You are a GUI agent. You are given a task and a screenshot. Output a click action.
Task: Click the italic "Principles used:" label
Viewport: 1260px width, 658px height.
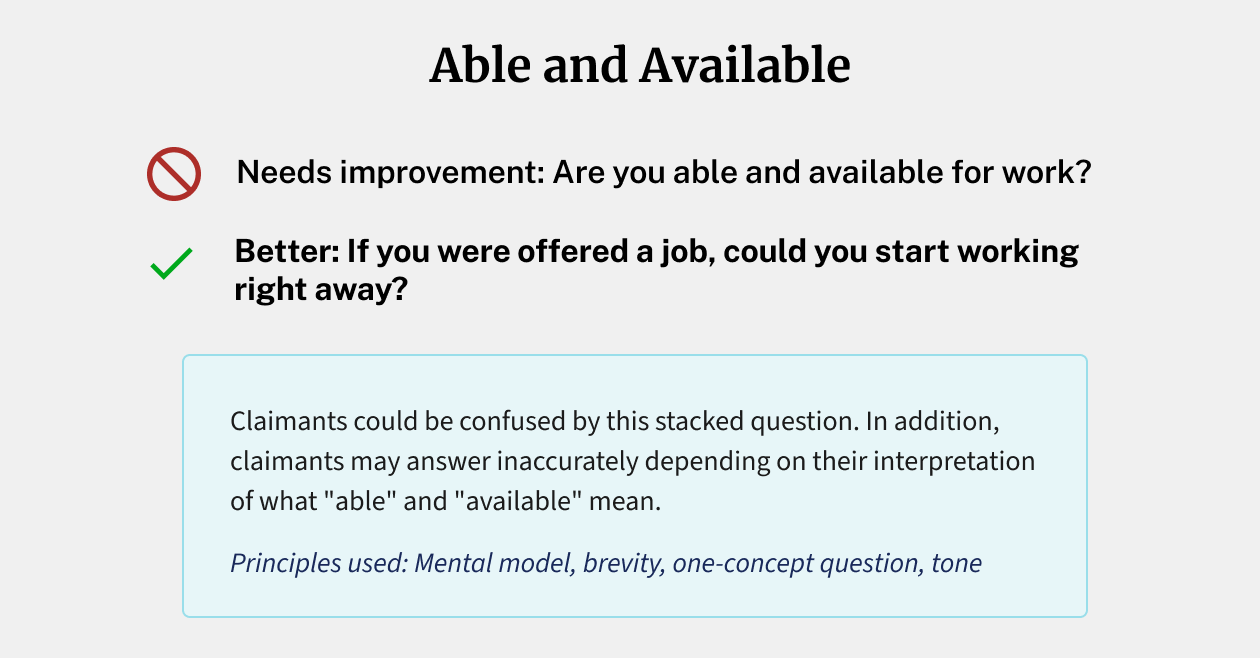319,563
